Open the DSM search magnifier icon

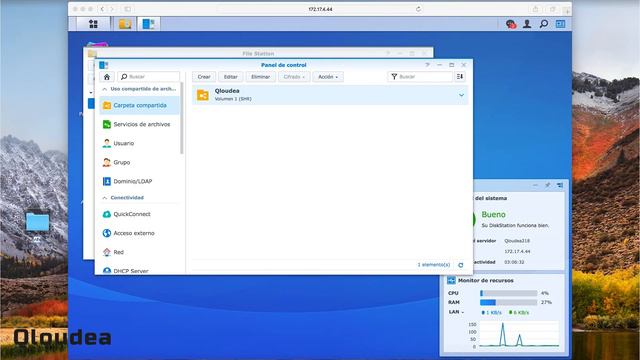tap(544, 24)
